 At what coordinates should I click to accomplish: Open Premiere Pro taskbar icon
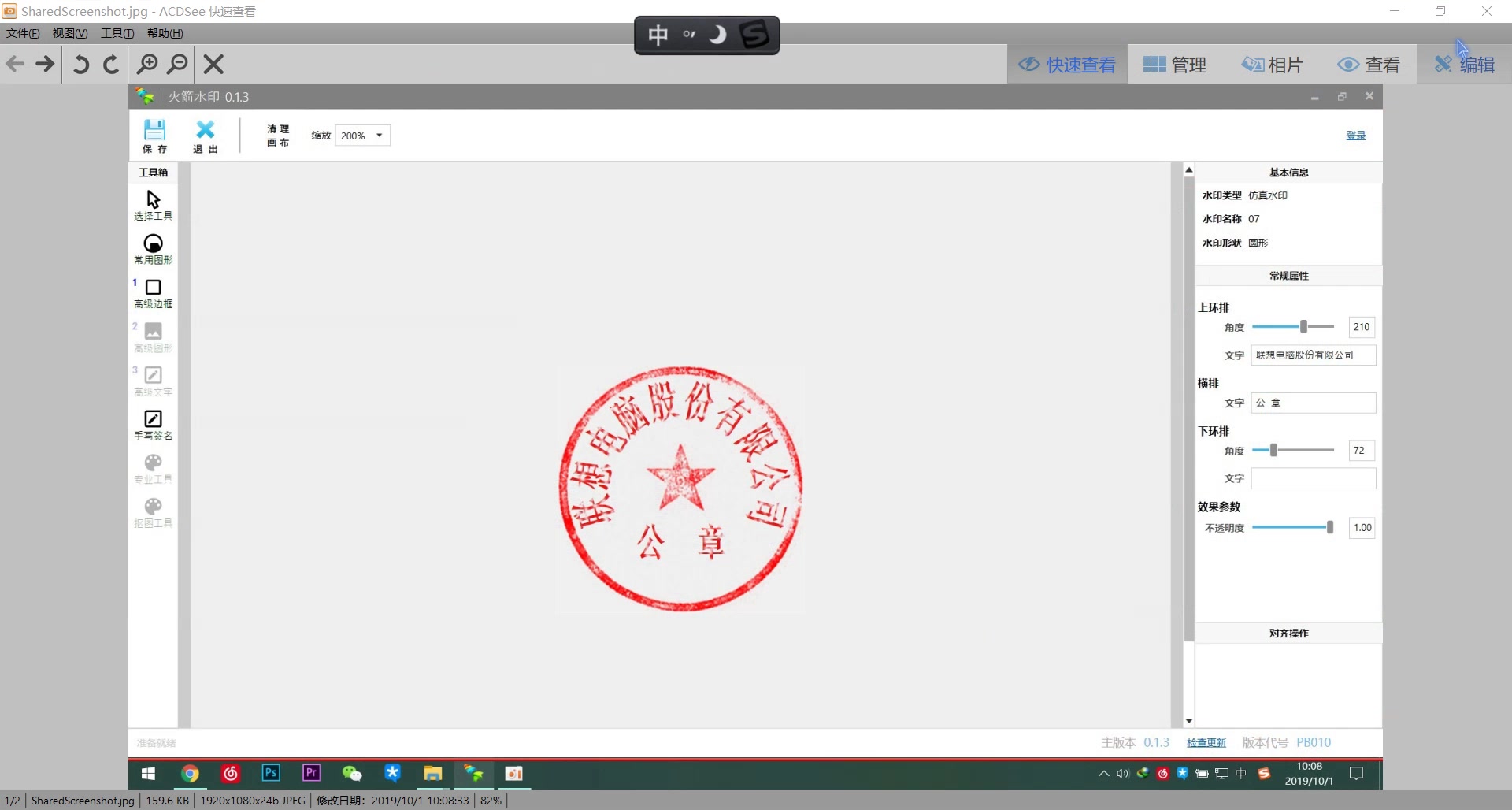click(x=311, y=773)
